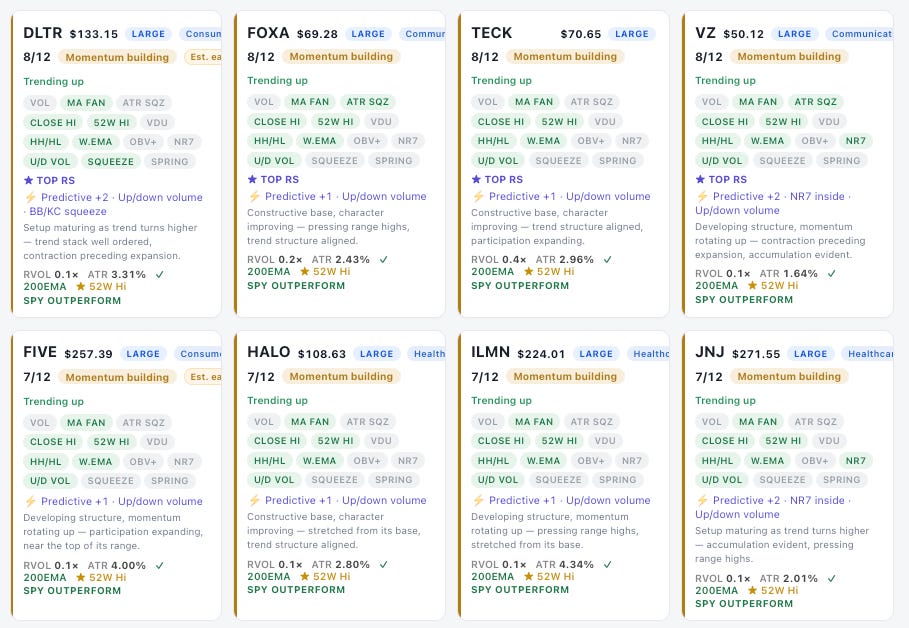
Task: Click BB/KC squeeze text on DLTR card
Action: pyautogui.click(x=68, y=212)
